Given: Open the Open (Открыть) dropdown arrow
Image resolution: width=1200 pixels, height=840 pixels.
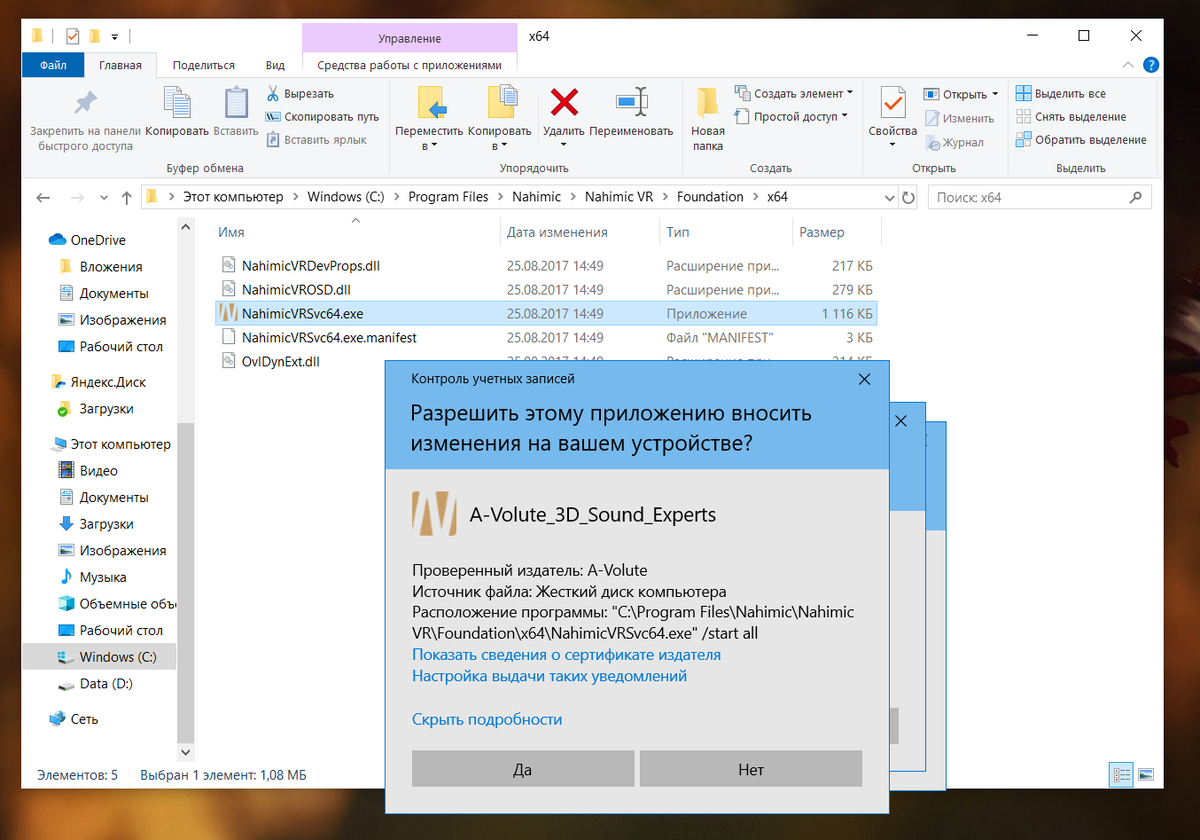Looking at the screenshot, I should pyautogui.click(x=995, y=95).
